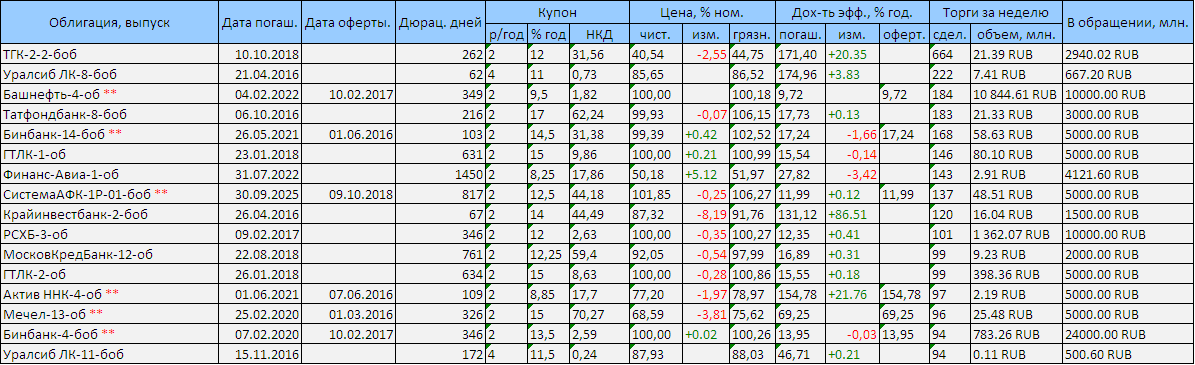
Task: Click the 'Дата погаш.' column header
Action: (260, 23)
